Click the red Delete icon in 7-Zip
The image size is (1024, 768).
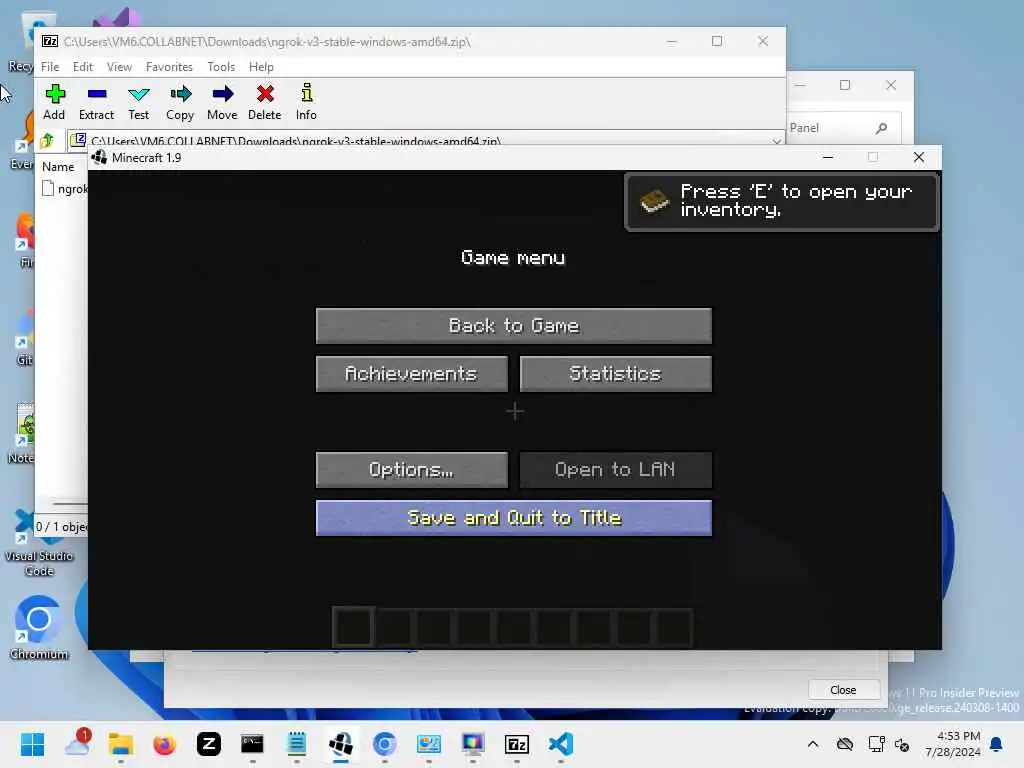pos(264,102)
